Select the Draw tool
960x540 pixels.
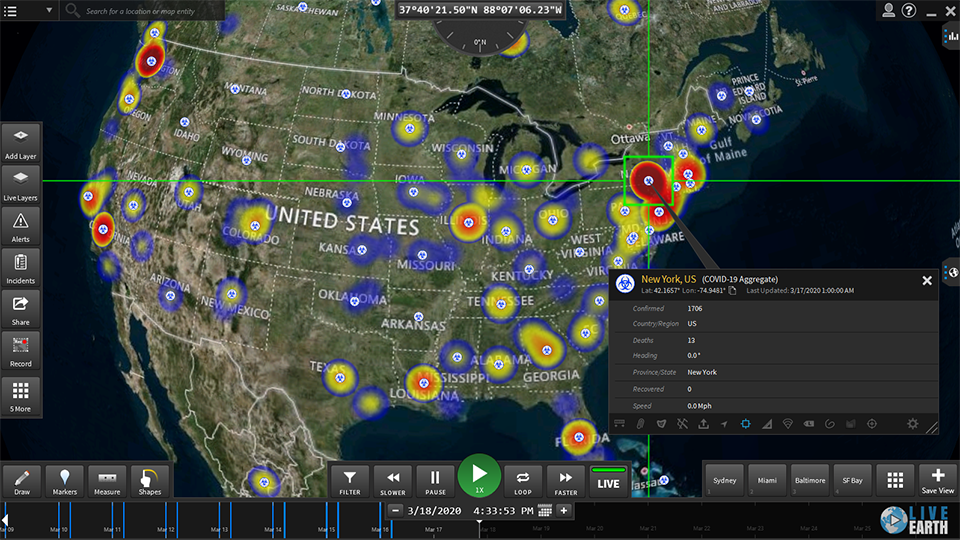point(22,481)
